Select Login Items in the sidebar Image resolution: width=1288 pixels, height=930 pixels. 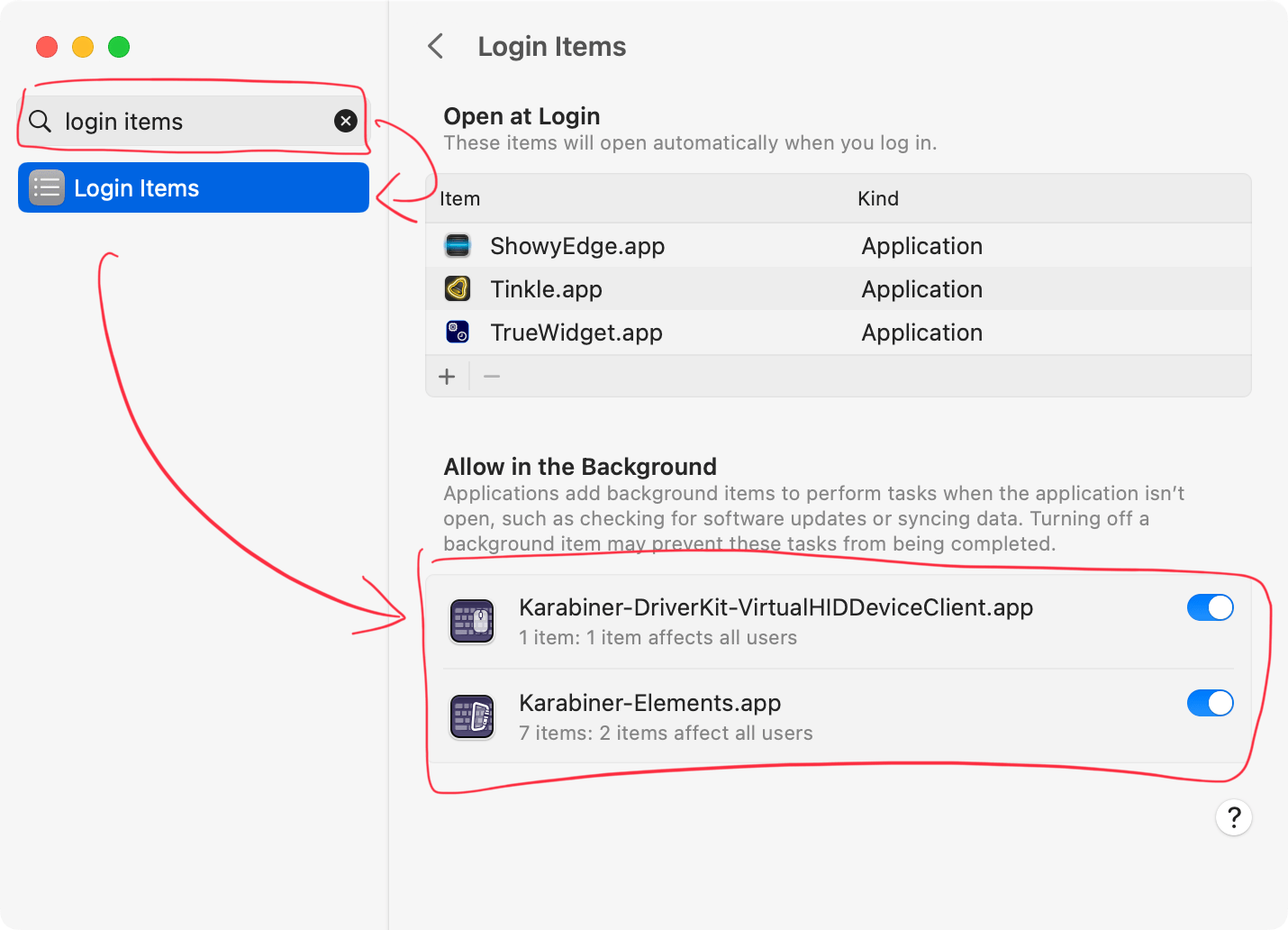194,187
